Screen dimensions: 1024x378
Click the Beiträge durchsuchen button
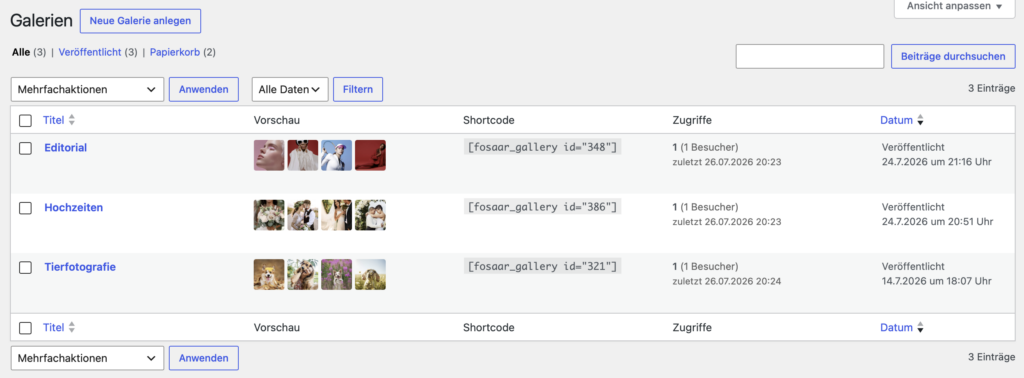tap(953, 56)
